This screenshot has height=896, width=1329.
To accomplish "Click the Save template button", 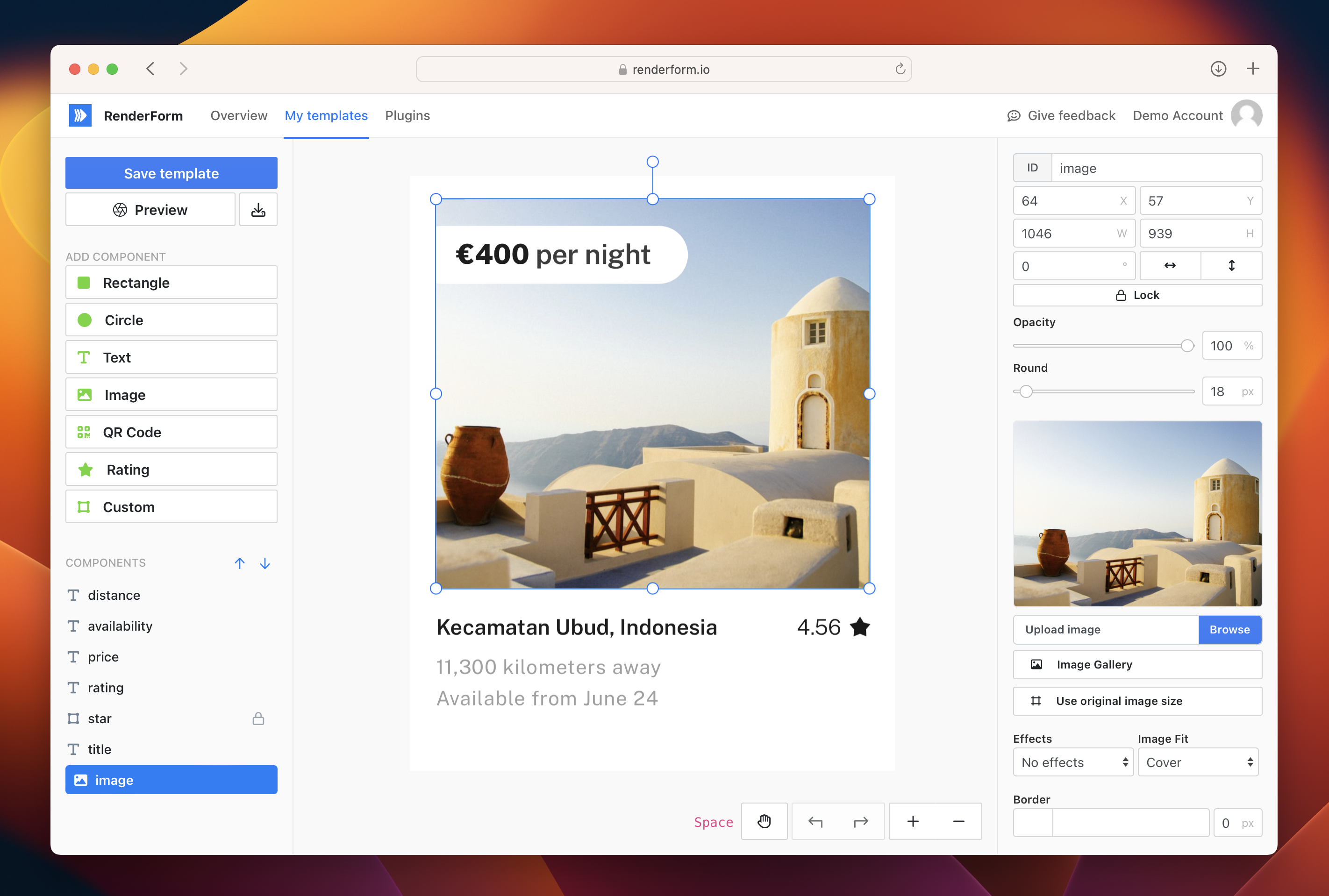I will pos(170,173).
